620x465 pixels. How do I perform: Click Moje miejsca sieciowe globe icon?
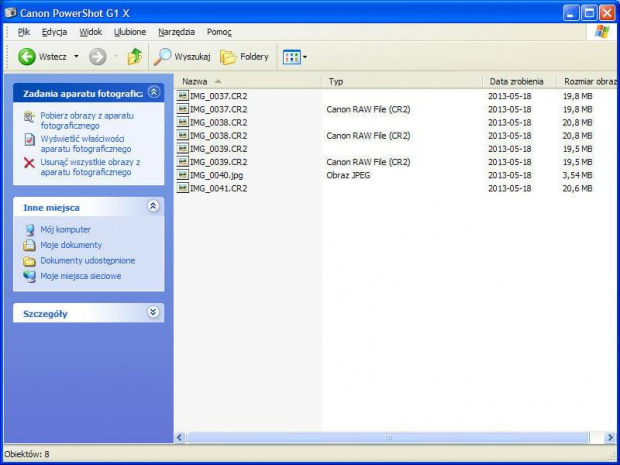coord(29,276)
